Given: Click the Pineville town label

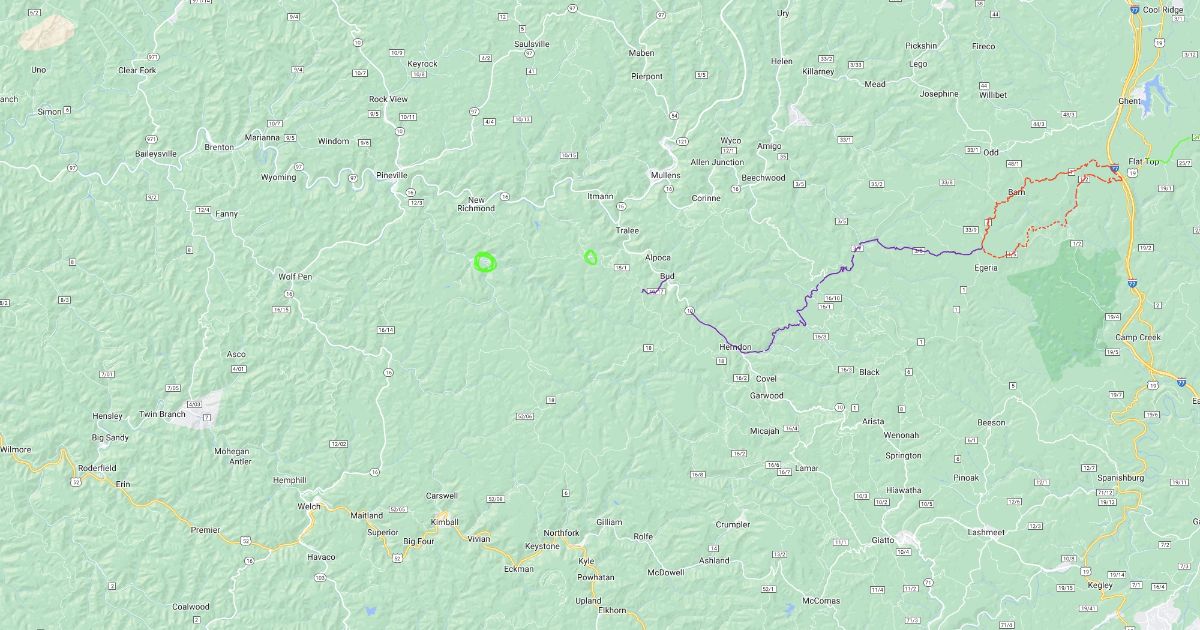Looking at the screenshot, I should 391,175.
